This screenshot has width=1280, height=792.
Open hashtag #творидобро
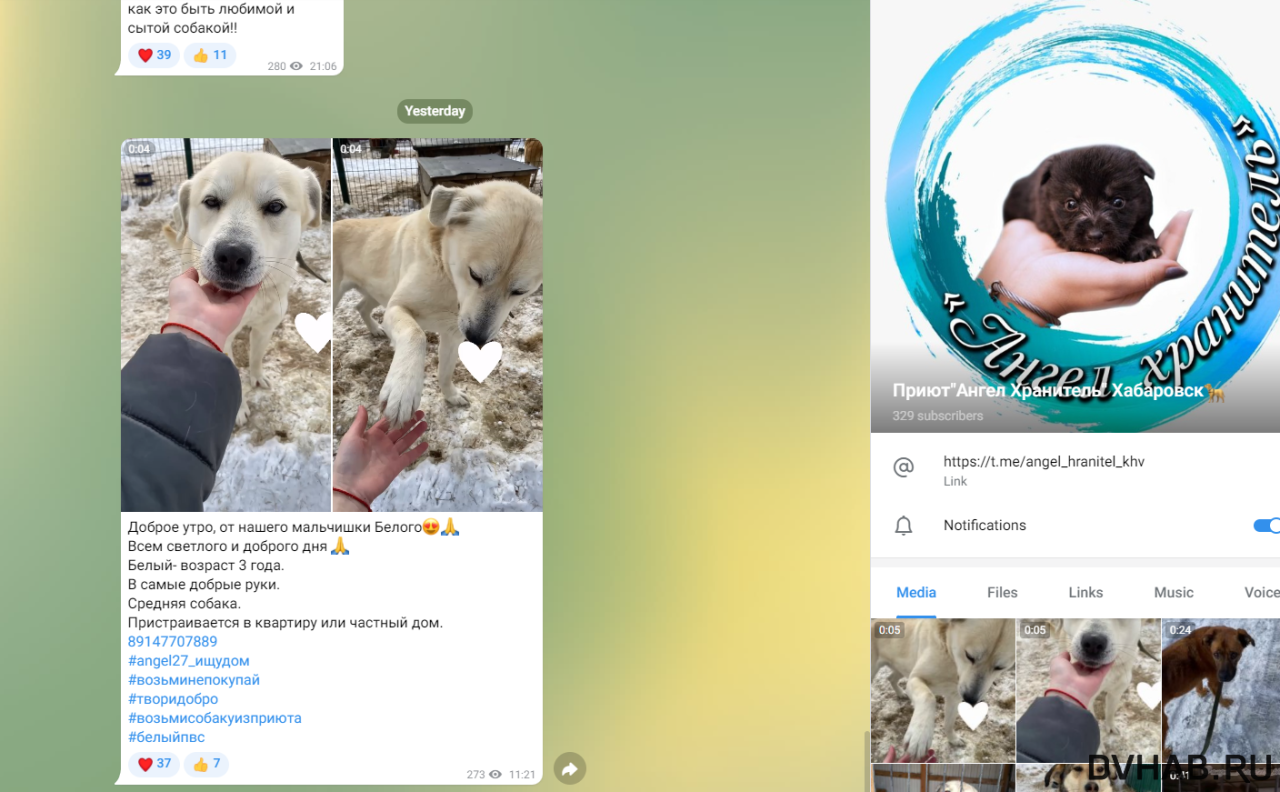click(x=172, y=699)
